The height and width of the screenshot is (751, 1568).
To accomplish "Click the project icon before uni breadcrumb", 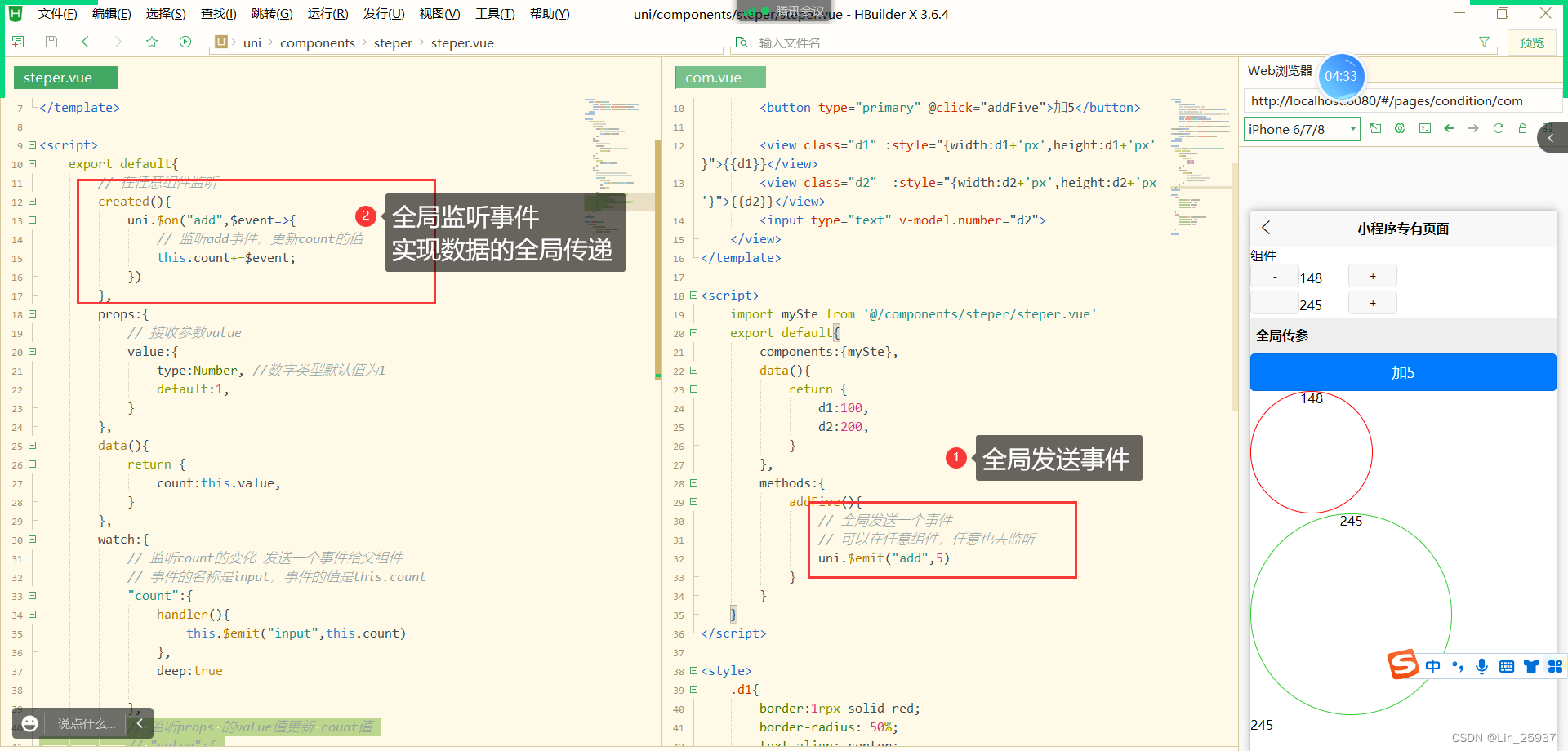I will [220, 42].
